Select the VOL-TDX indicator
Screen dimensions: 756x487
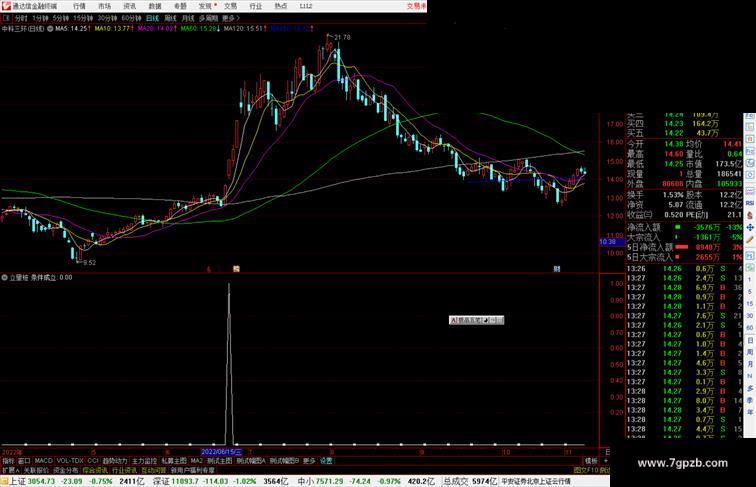70,461
